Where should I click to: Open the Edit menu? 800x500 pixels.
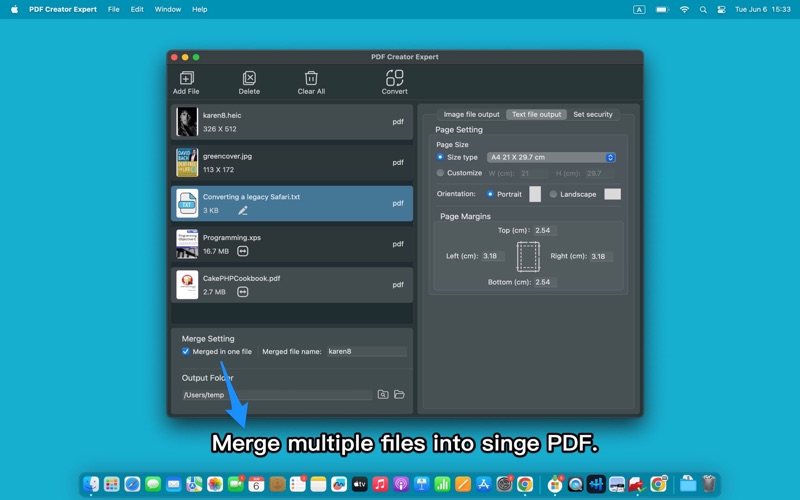coord(137,9)
